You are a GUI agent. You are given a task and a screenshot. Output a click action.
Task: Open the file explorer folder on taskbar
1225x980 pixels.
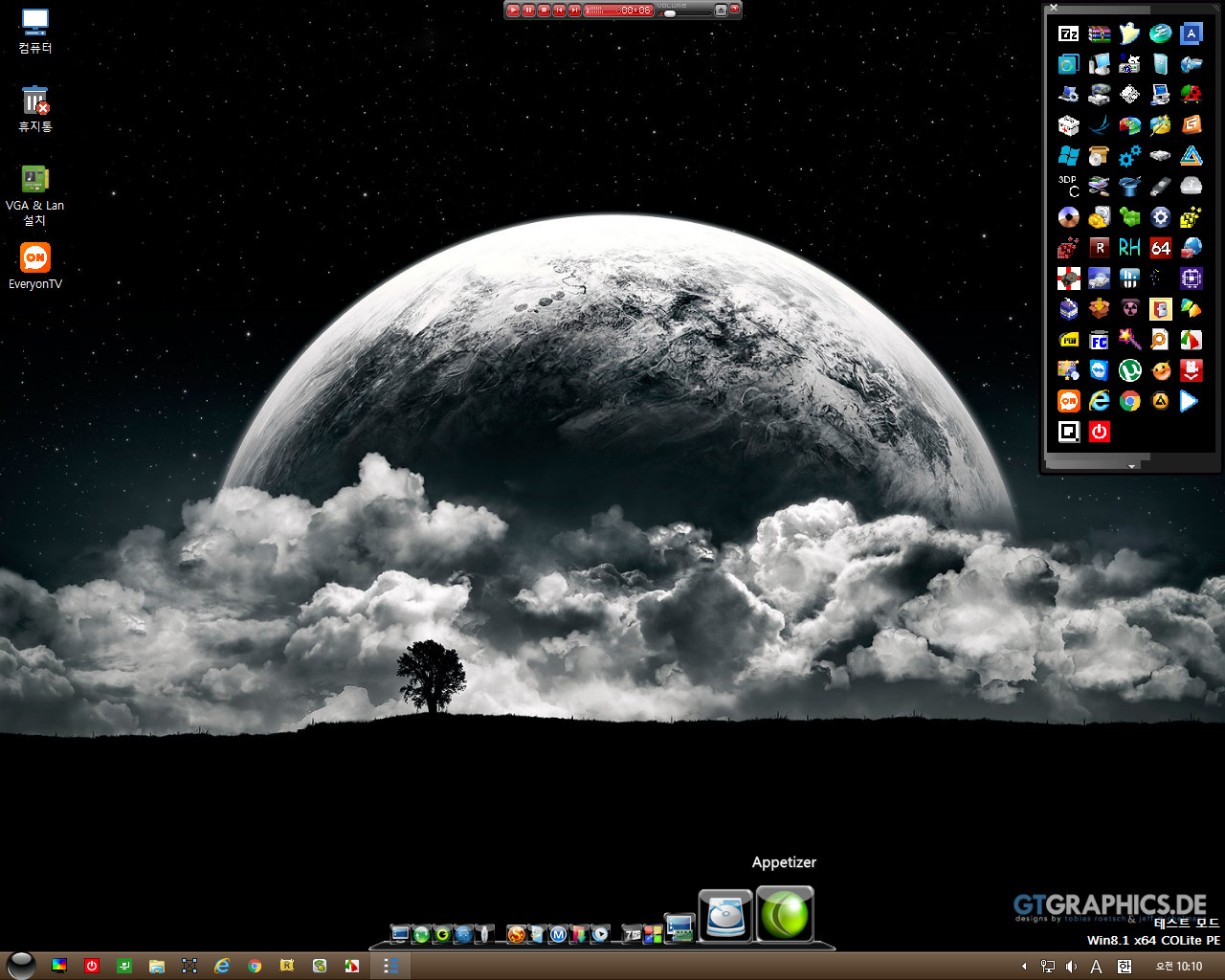[x=157, y=966]
